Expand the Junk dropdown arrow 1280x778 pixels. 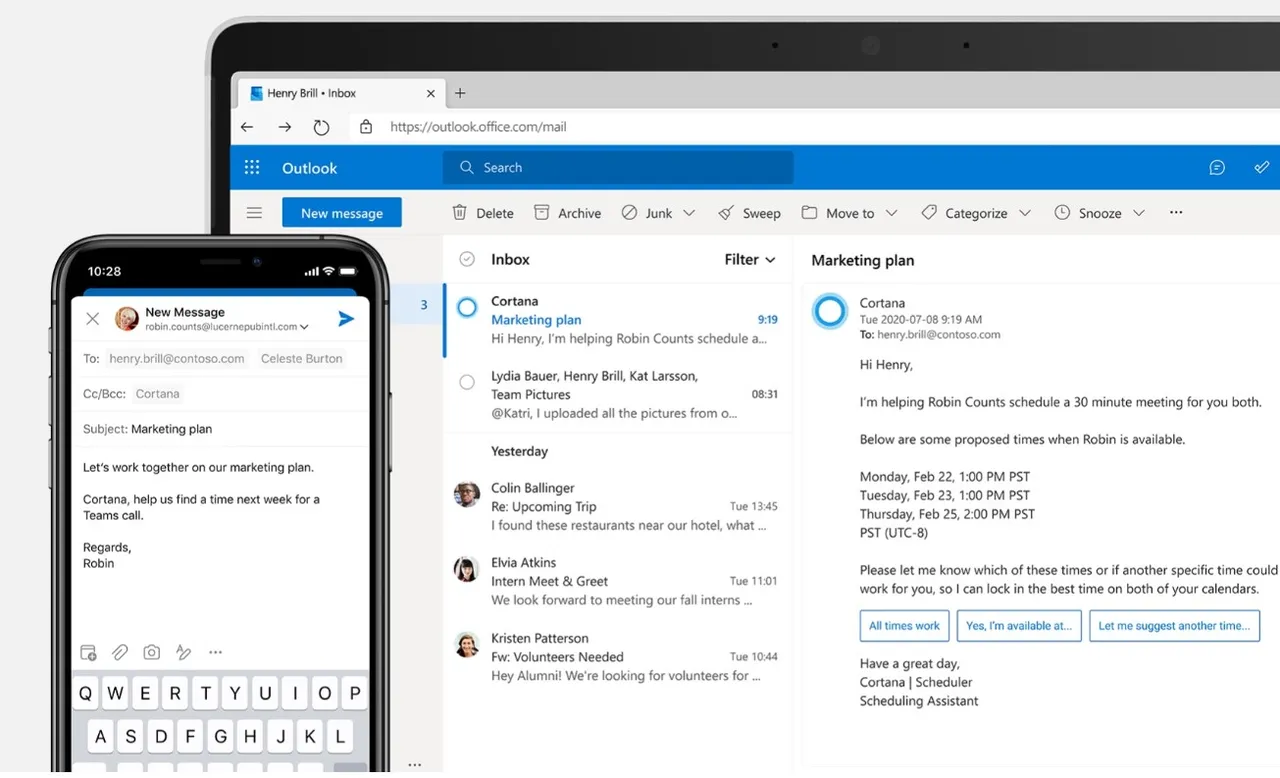pos(689,213)
